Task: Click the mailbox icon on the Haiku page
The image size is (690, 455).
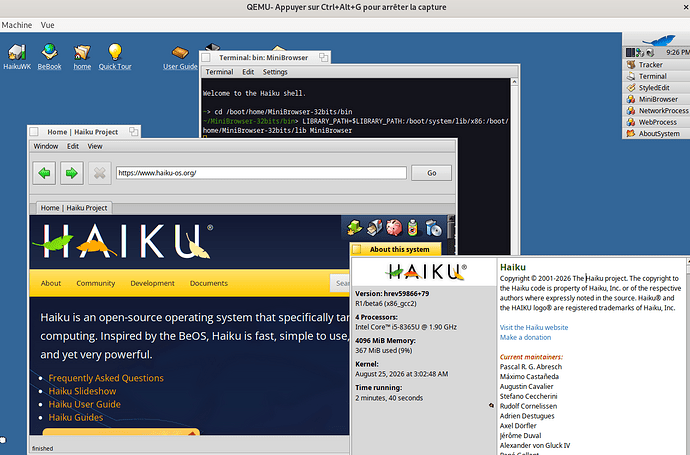Action: (374, 228)
